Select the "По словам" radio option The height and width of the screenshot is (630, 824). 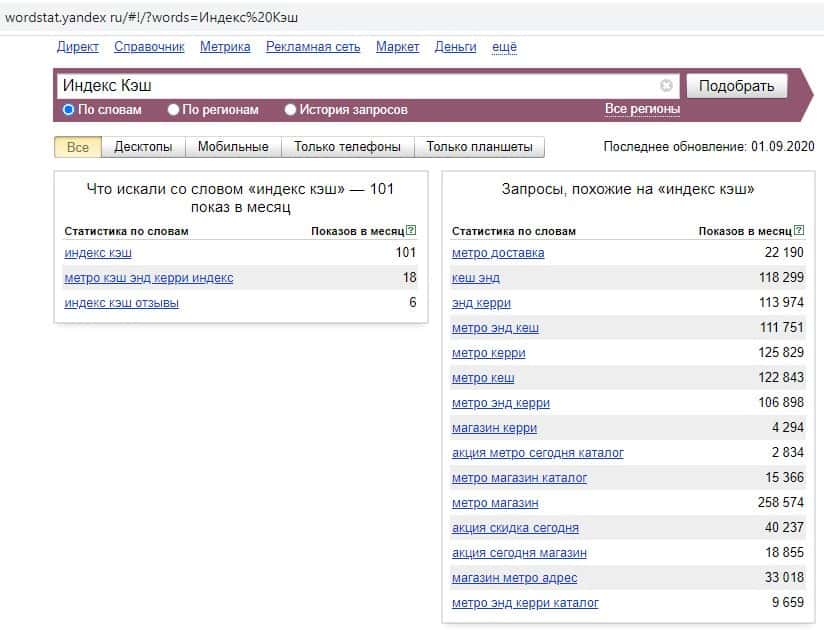pos(69,110)
